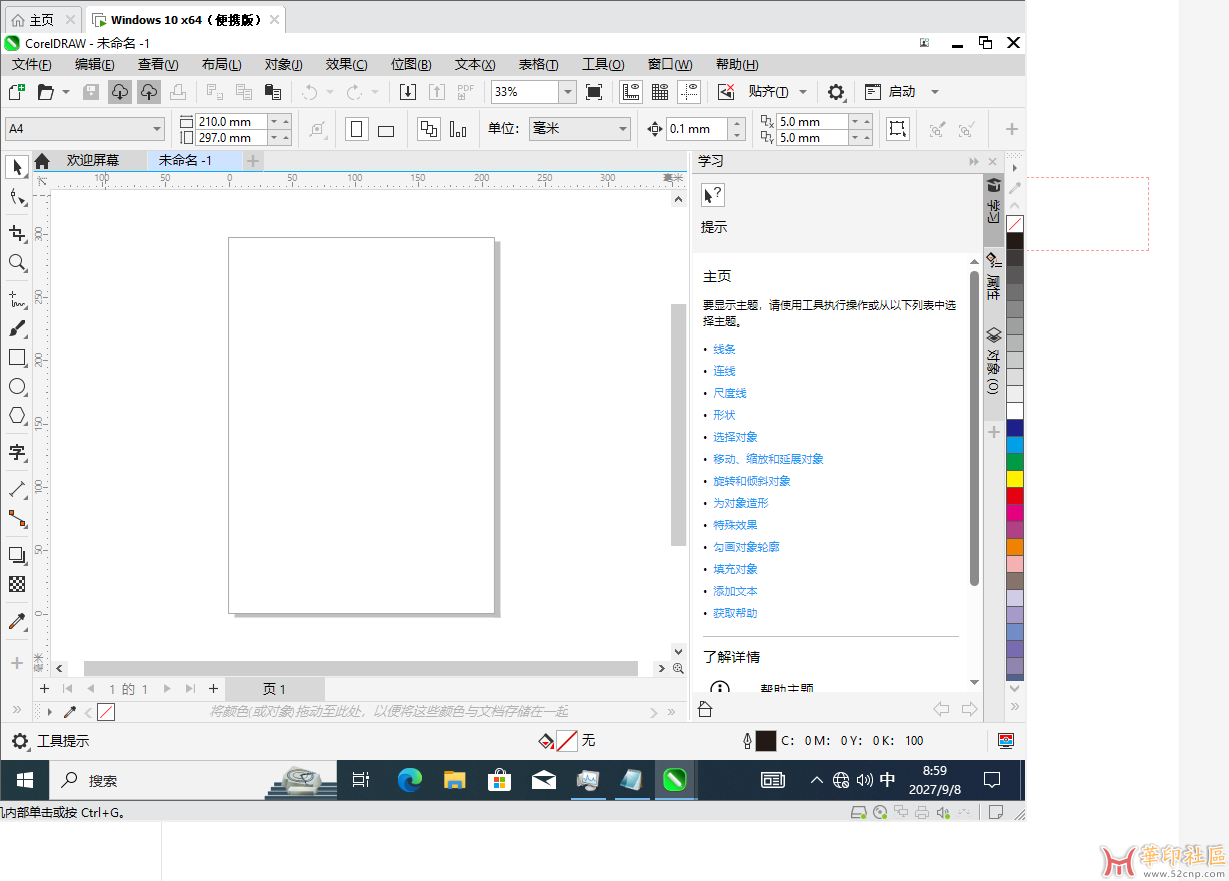The height and width of the screenshot is (881, 1229).
Task: Open Options via the gear toolbar icon
Action: [x=836, y=92]
